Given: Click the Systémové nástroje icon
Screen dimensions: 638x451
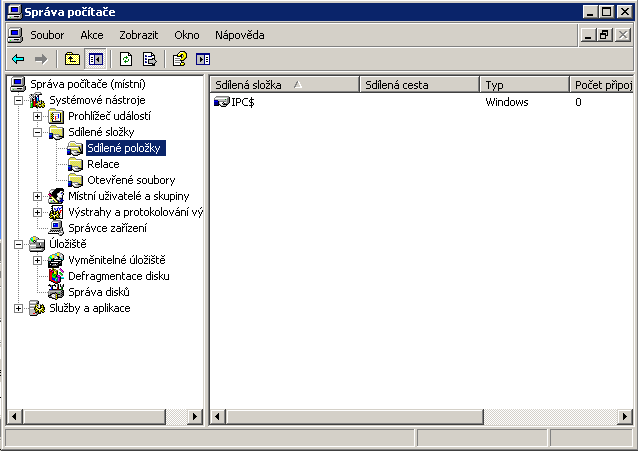Looking at the screenshot, I should point(37,100).
